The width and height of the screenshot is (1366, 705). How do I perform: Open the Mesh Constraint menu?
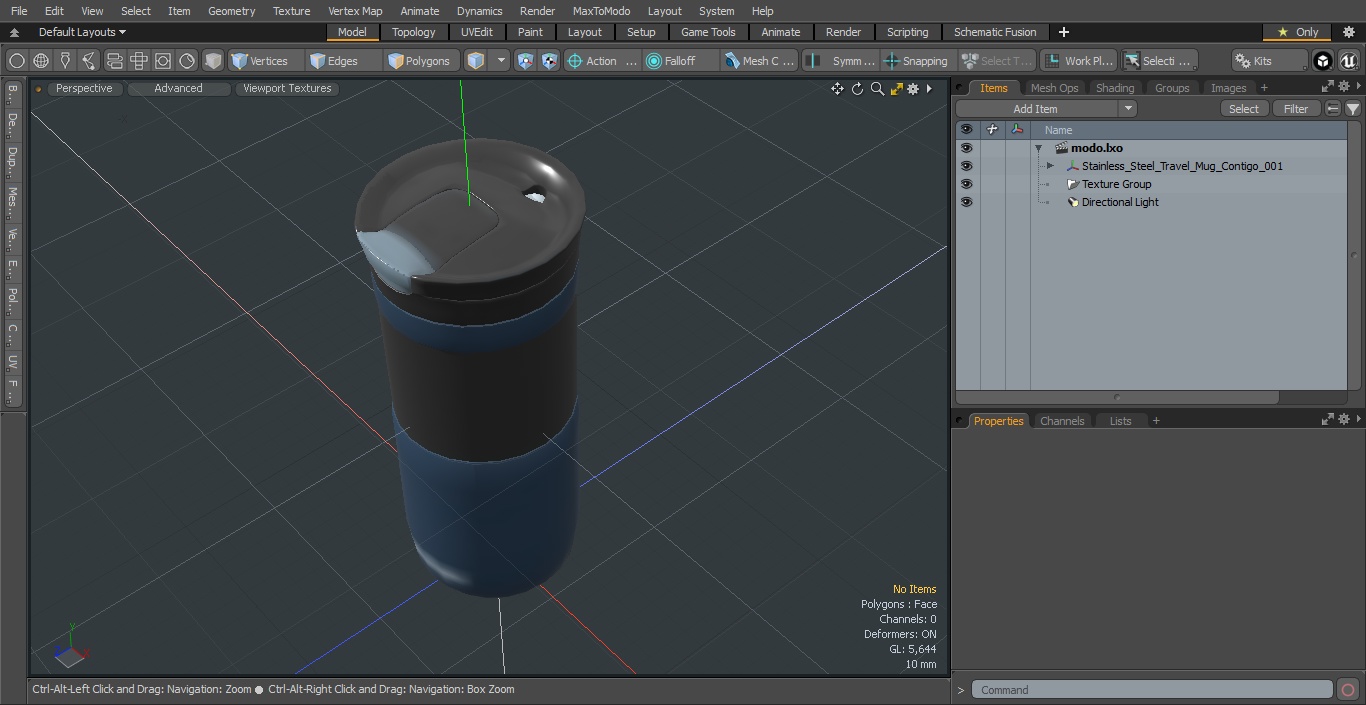(760, 61)
